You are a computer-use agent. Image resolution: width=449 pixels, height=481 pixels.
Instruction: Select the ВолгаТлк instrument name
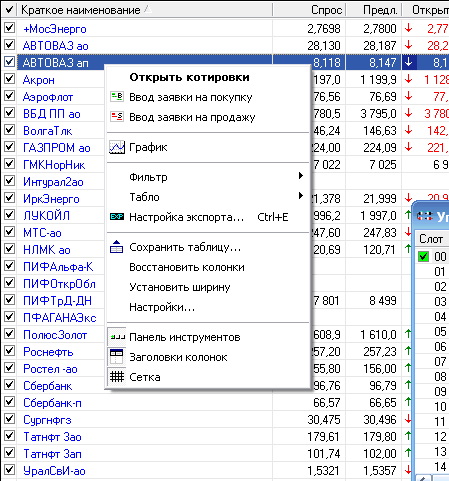point(47,131)
